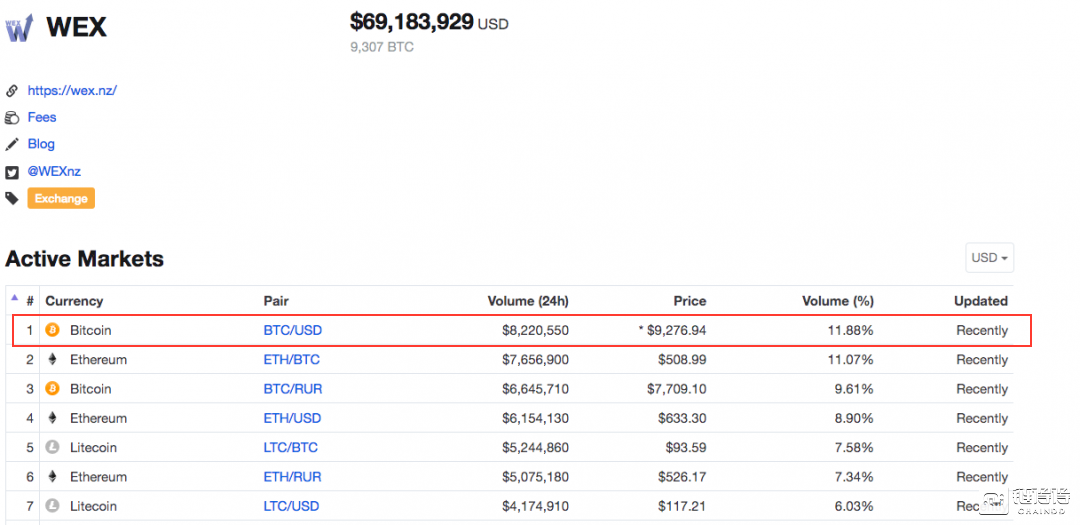Viewport: 1080px width, 525px height.
Task: Click the Litecoin icon in the LTC/BTC row
Action: tap(52, 447)
